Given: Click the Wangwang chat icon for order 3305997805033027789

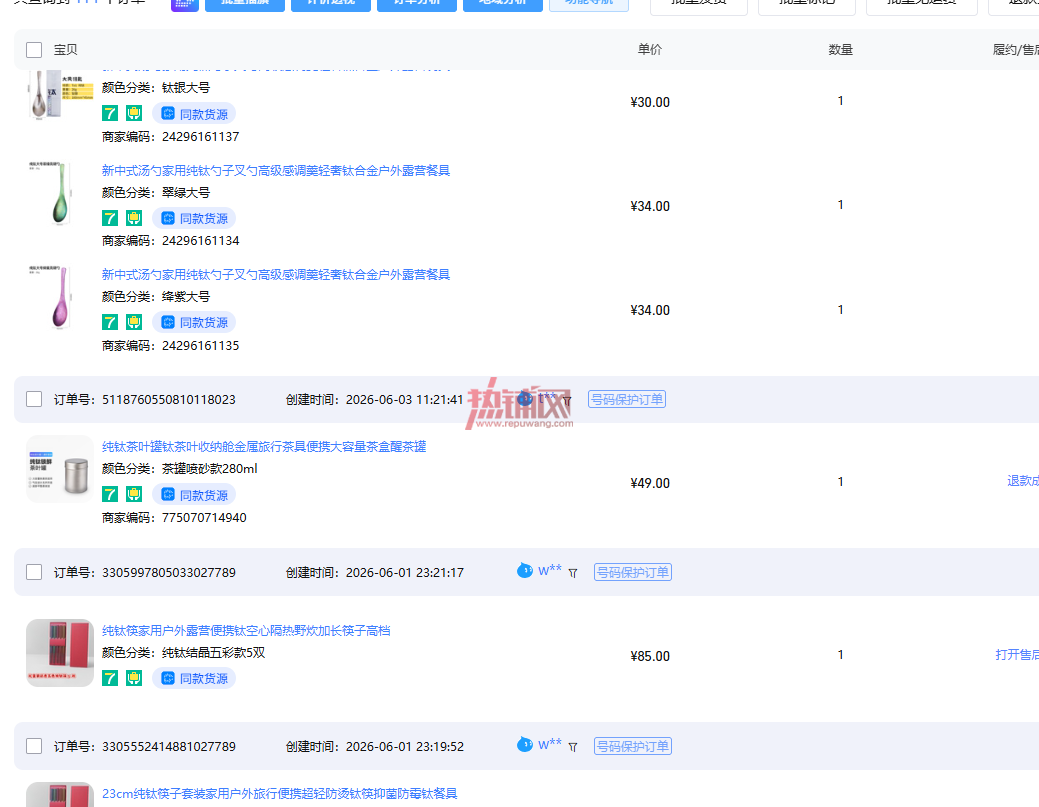Looking at the screenshot, I should (x=524, y=570).
